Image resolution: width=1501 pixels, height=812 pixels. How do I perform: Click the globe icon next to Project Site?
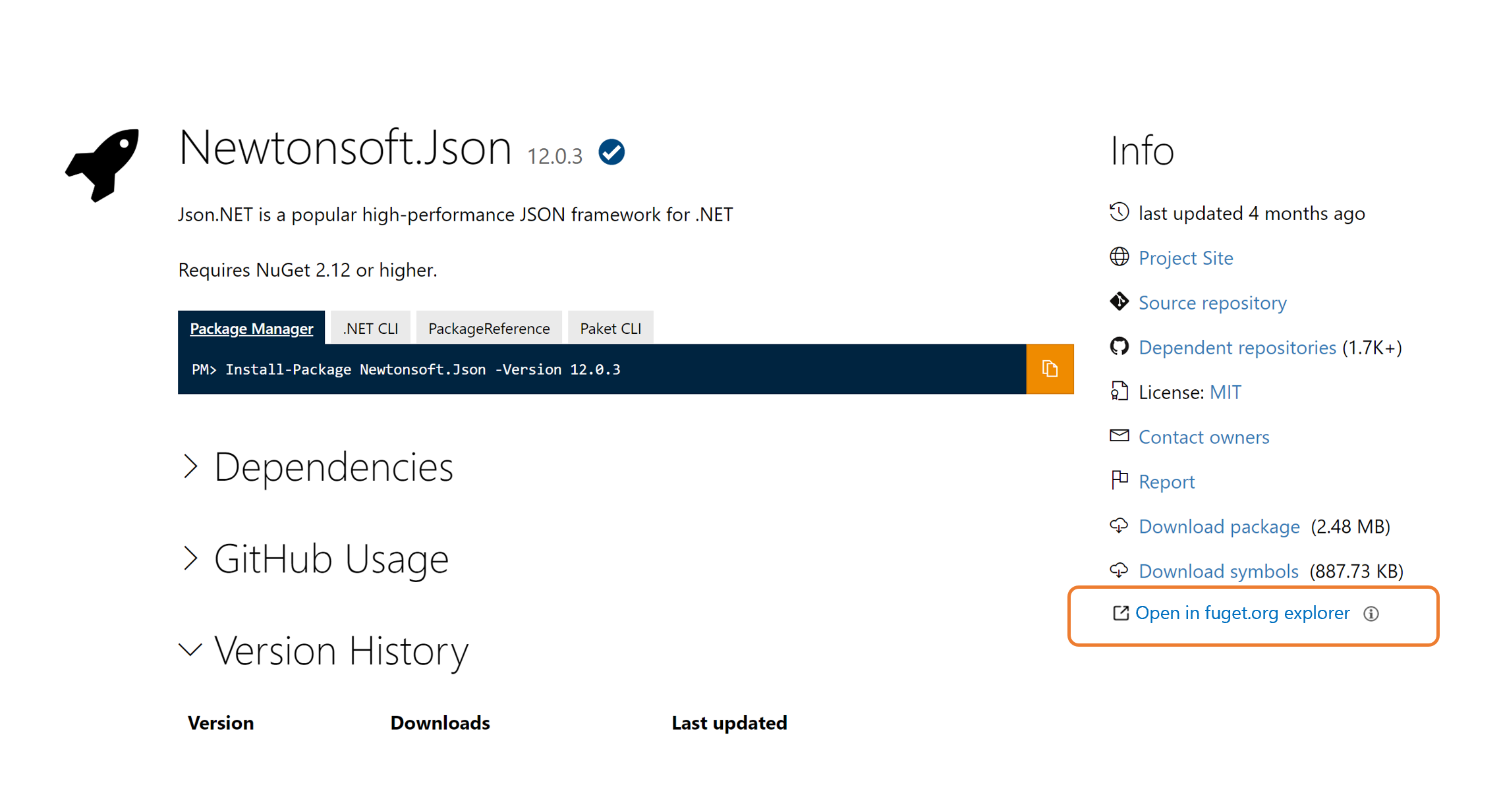pos(1119,257)
